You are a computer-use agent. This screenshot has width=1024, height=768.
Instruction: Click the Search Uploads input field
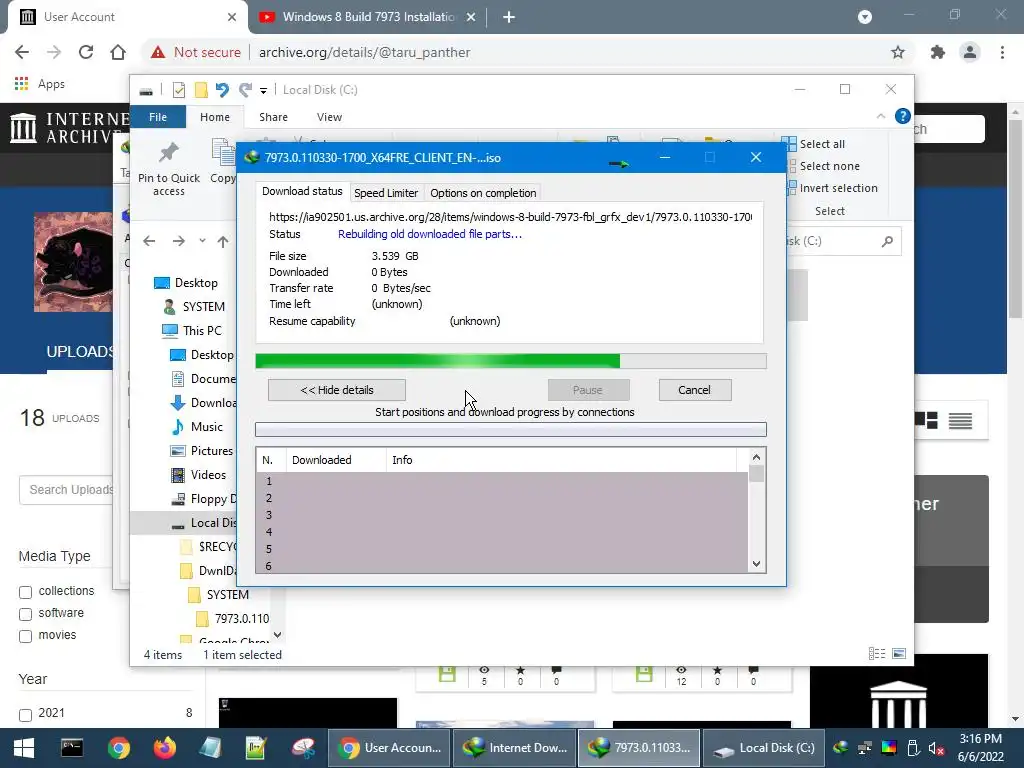point(67,490)
